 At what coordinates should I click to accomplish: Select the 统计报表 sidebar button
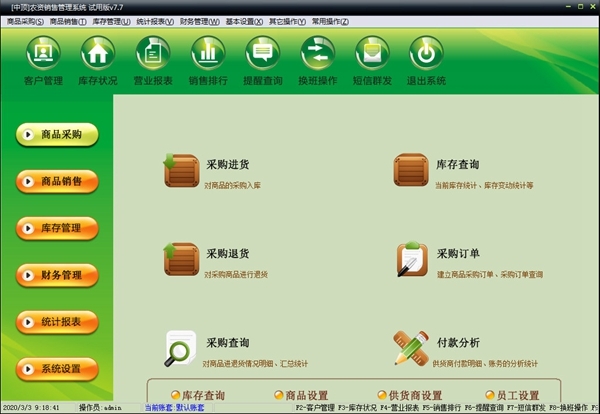[57, 322]
